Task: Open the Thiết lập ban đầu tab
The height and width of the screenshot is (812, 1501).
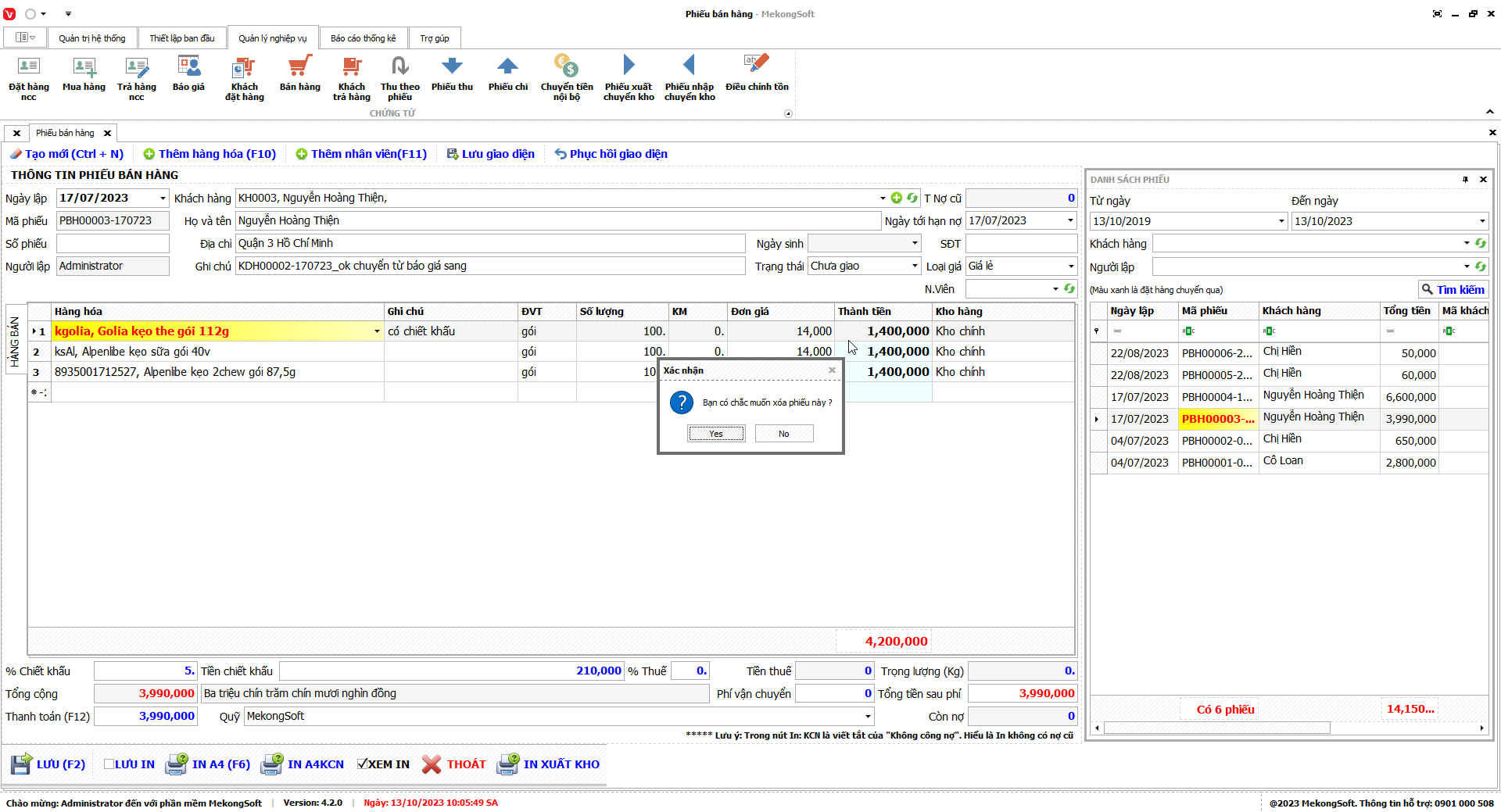Action: click(182, 38)
